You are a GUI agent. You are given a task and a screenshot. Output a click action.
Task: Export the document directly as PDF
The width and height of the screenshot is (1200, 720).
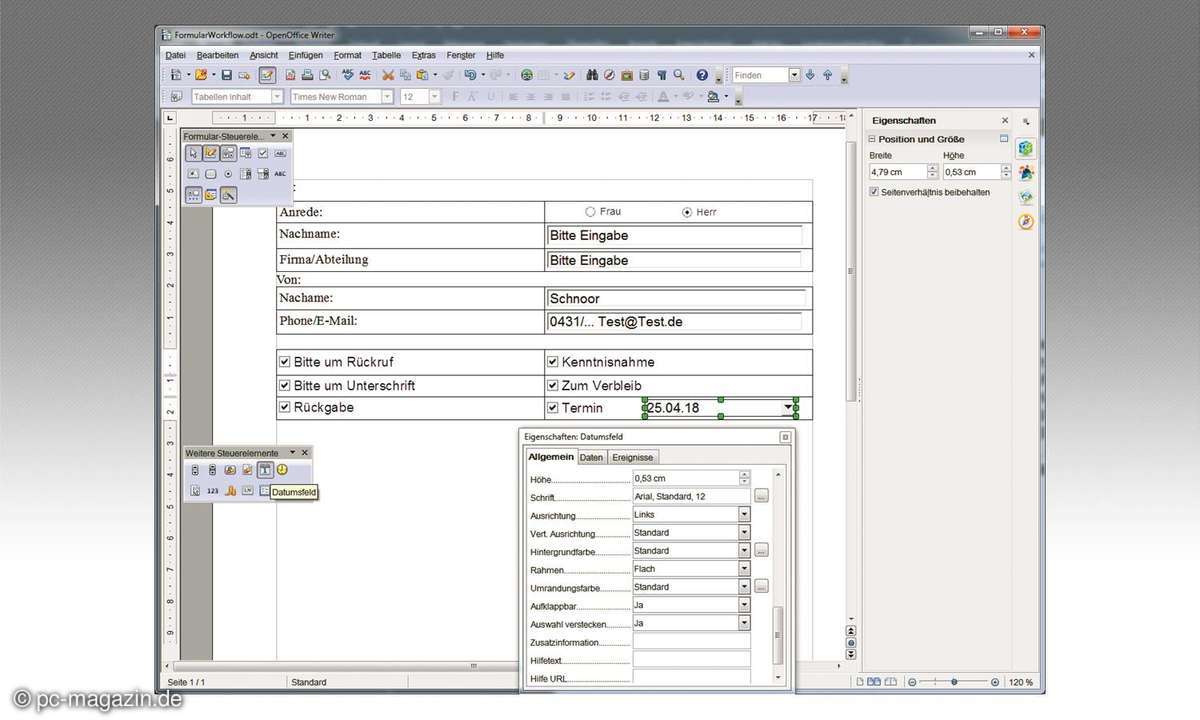291,75
